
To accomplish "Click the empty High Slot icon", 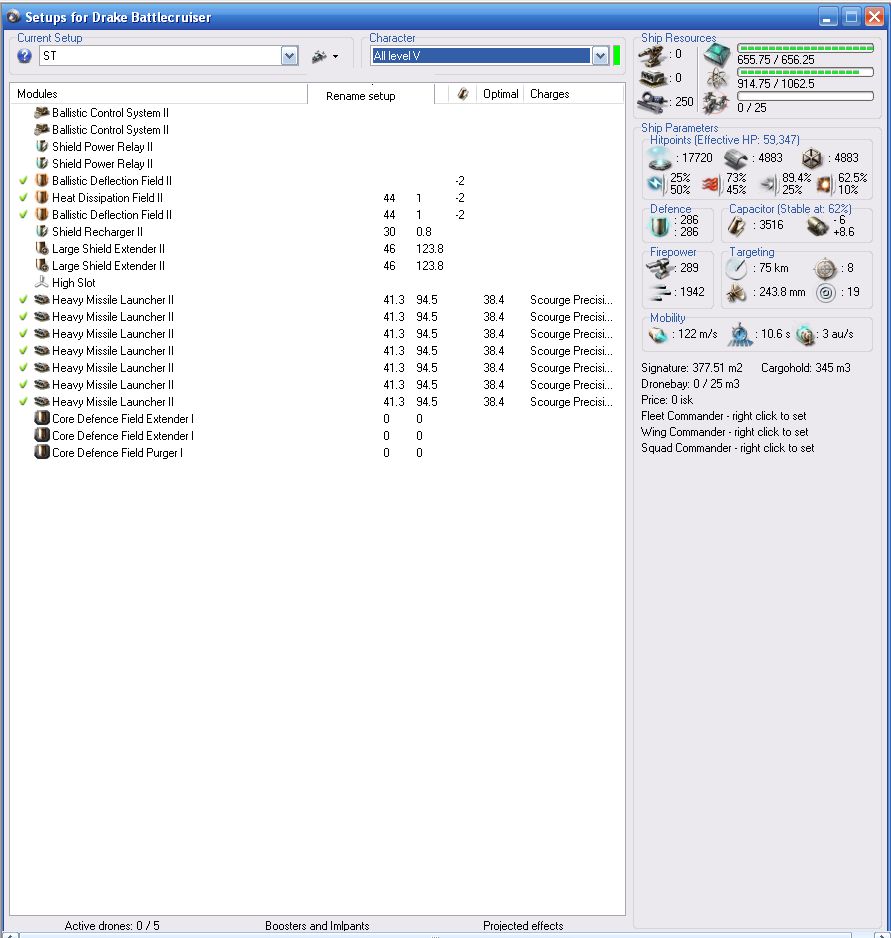I will [x=42, y=282].
